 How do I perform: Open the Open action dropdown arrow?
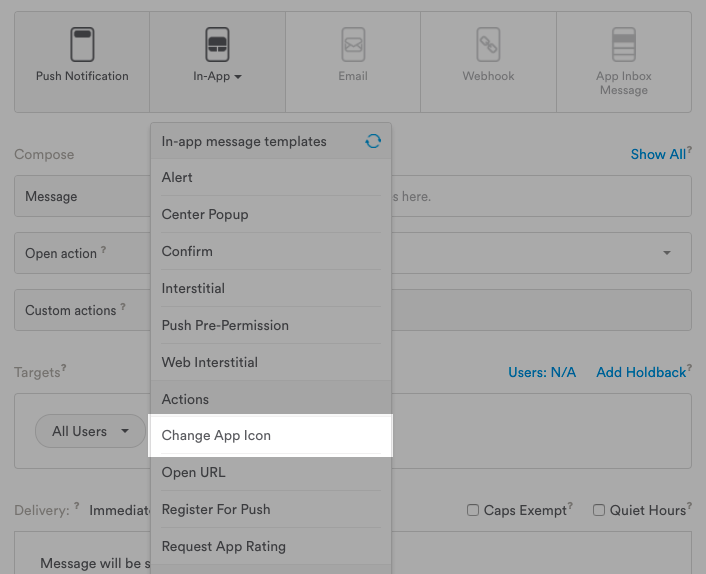pyautogui.click(x=667, y=253)
